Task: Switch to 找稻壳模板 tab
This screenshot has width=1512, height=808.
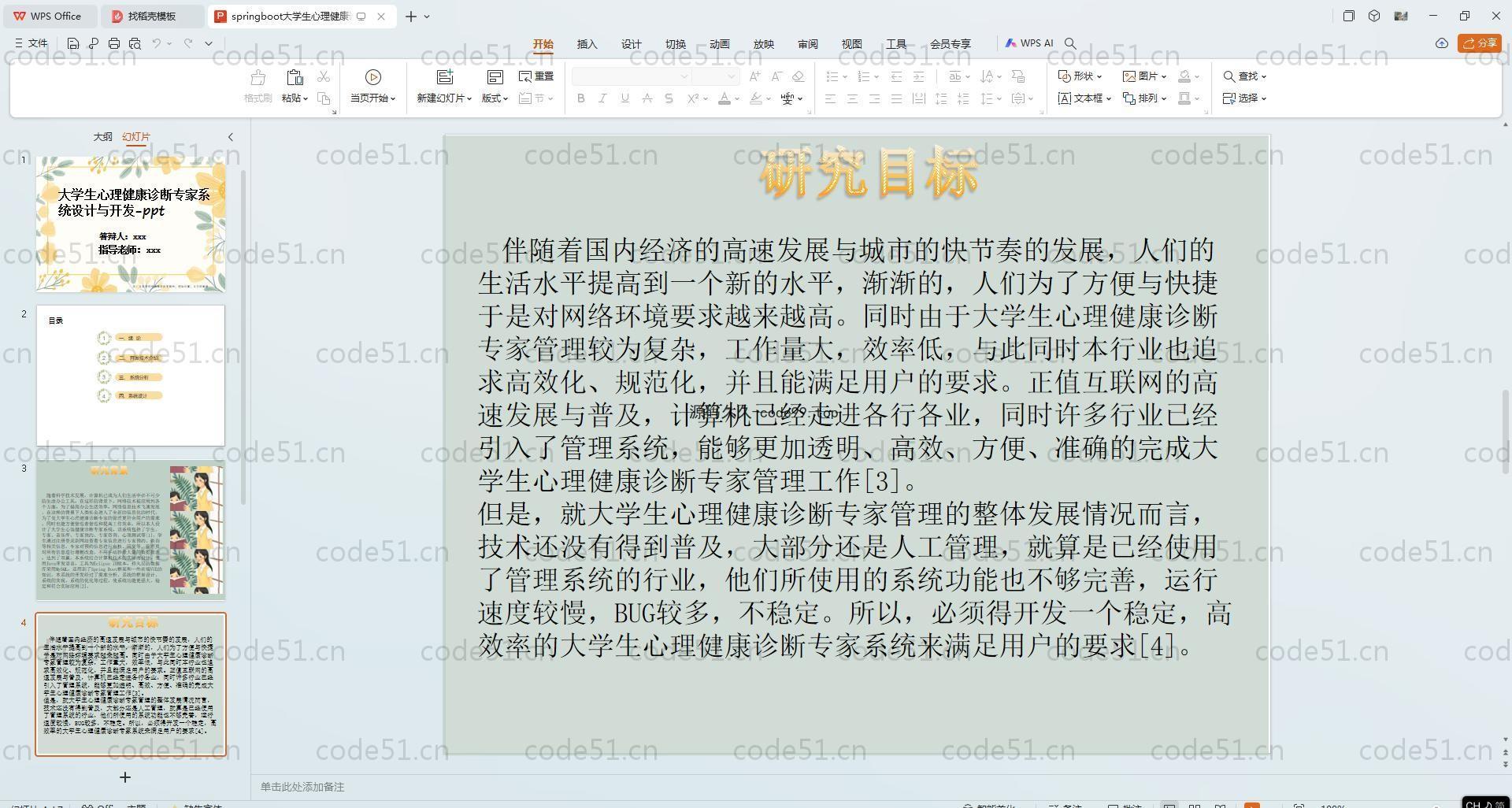Action: tap(151, 16)
